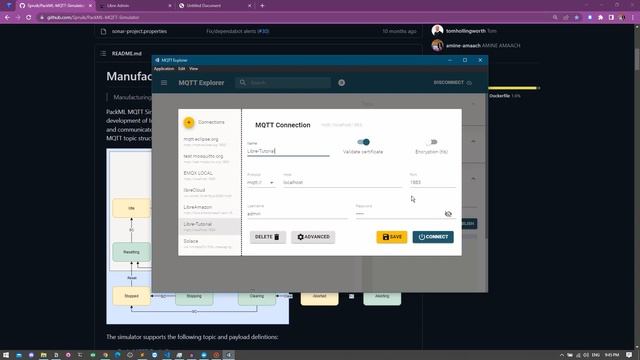The height and width of the screenshot is (360, 640).
Task: Click the yellow add connection plus icon
Action: pos(189,122)
